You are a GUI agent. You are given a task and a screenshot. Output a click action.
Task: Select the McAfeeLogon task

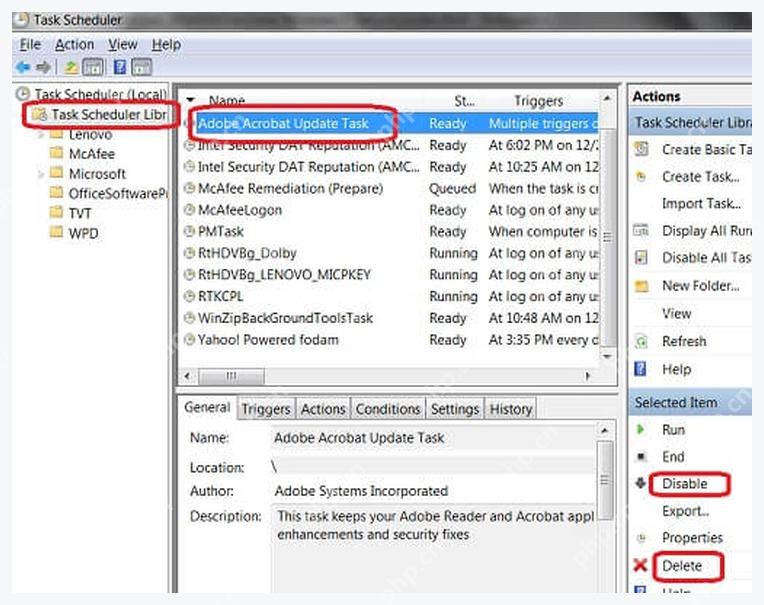[x=390, y=210]
